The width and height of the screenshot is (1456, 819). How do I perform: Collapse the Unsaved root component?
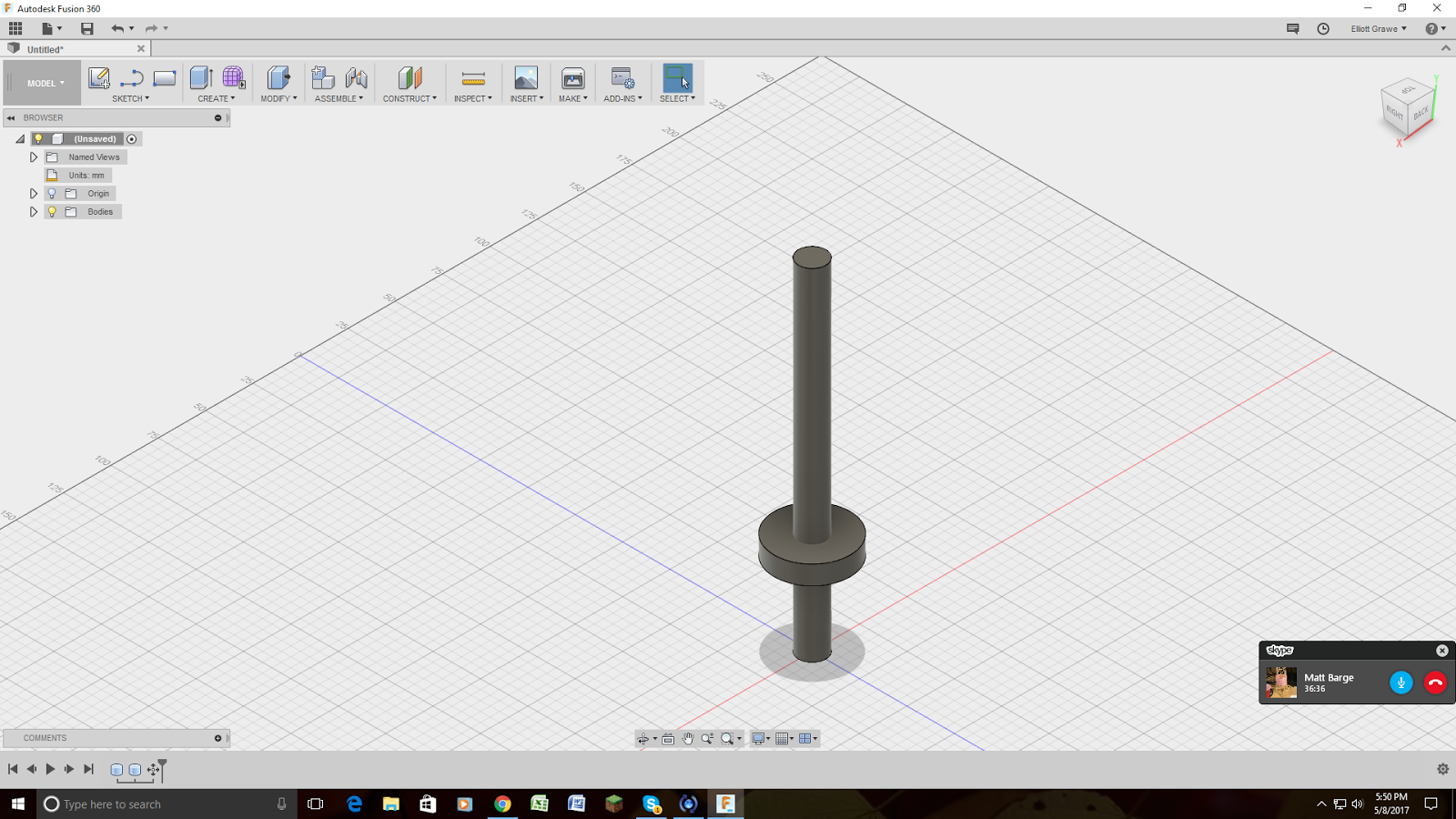click(20, 139)
